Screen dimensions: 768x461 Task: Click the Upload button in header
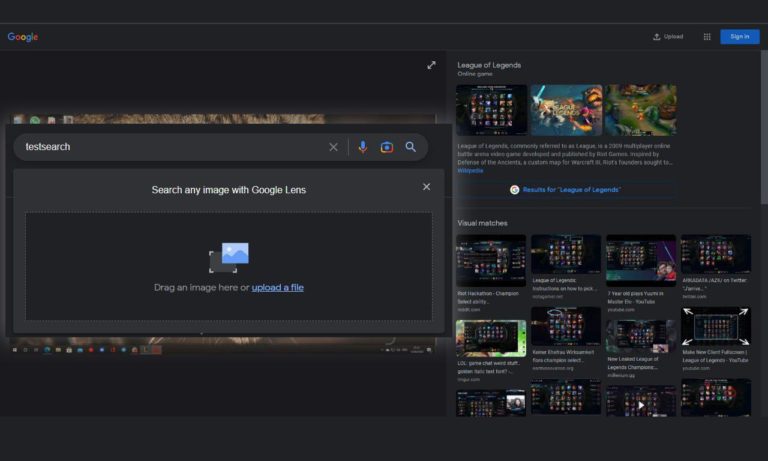668,37
